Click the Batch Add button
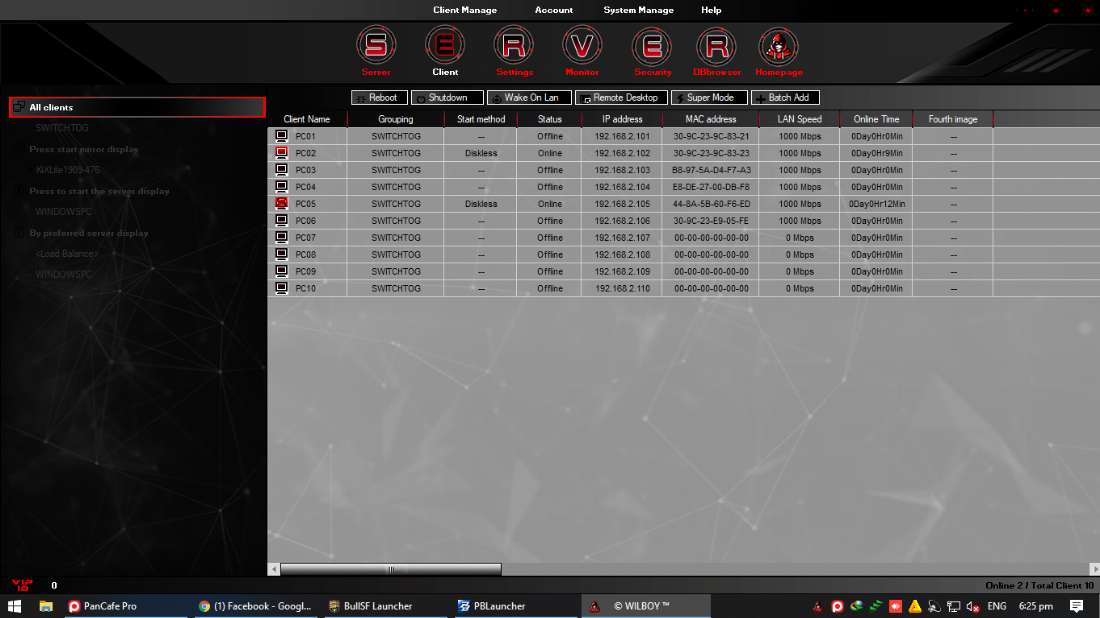Screen dimensions: 1100x618 [785, 98]
